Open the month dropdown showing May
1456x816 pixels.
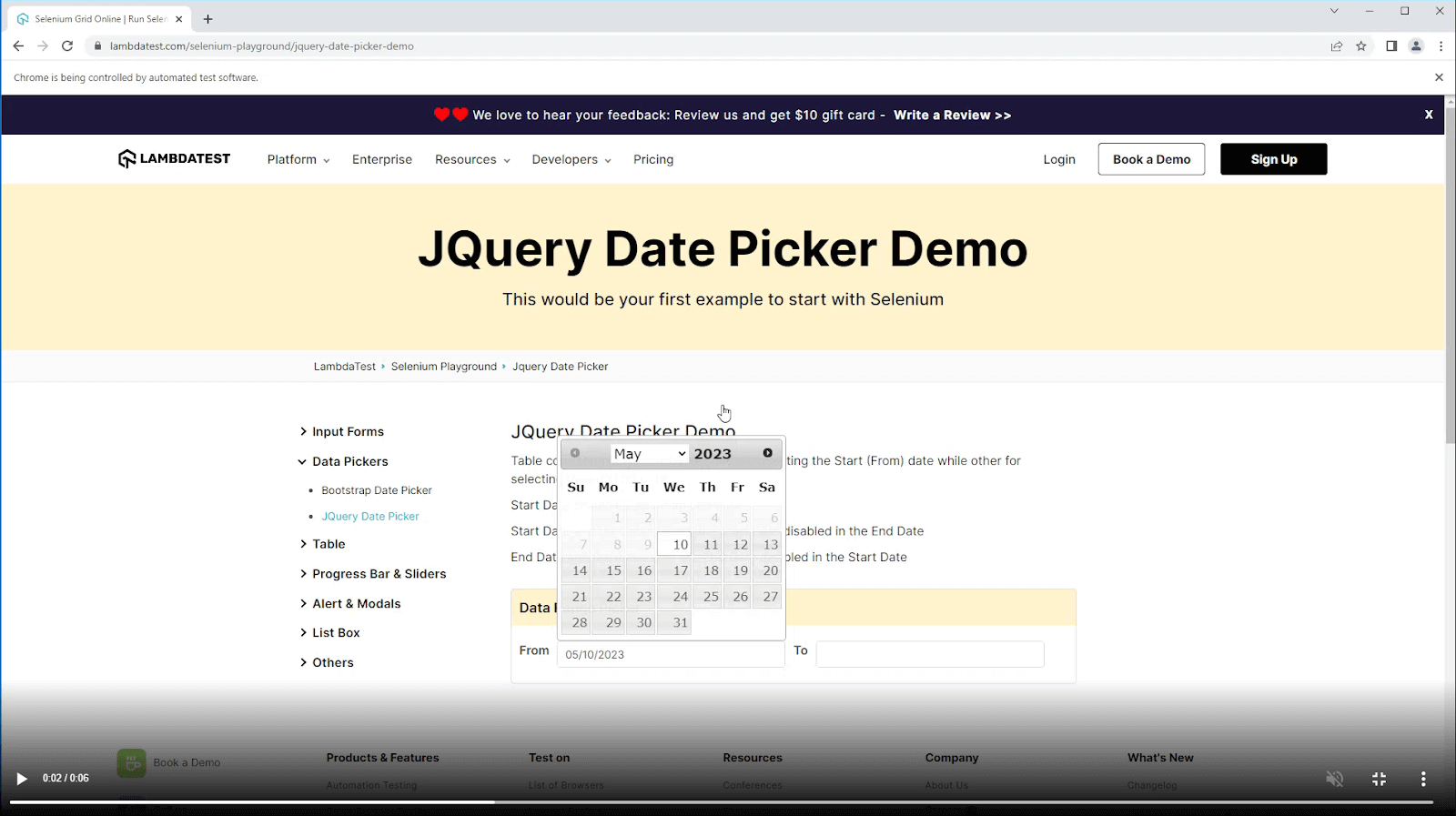pyautogui.click(x=650, y=454)
